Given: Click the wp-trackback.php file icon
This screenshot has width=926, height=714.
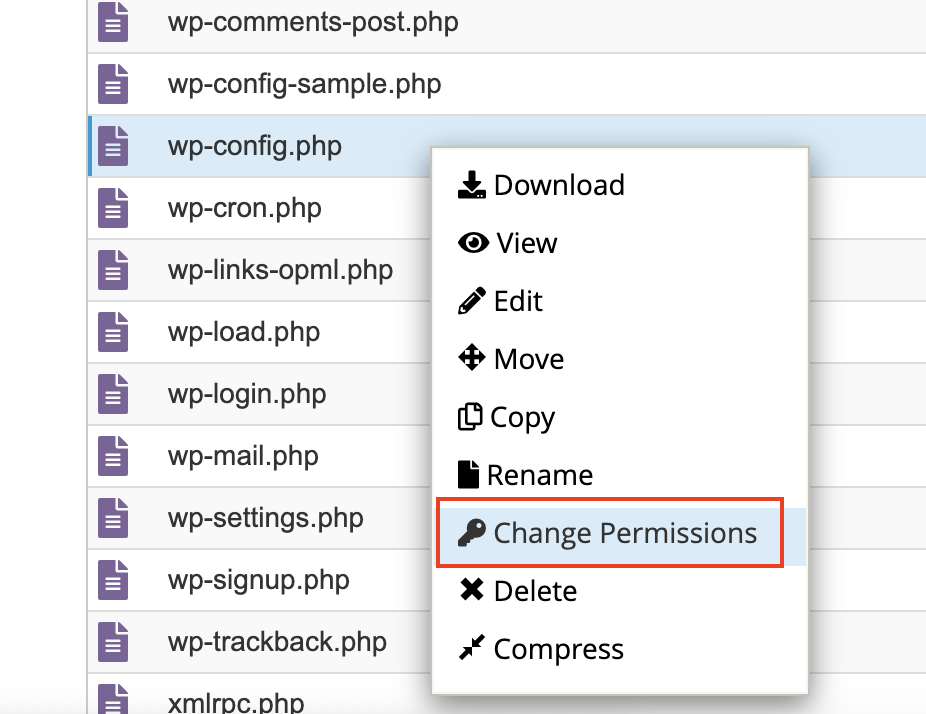Looking at the screenshot, I should point(114,641).
